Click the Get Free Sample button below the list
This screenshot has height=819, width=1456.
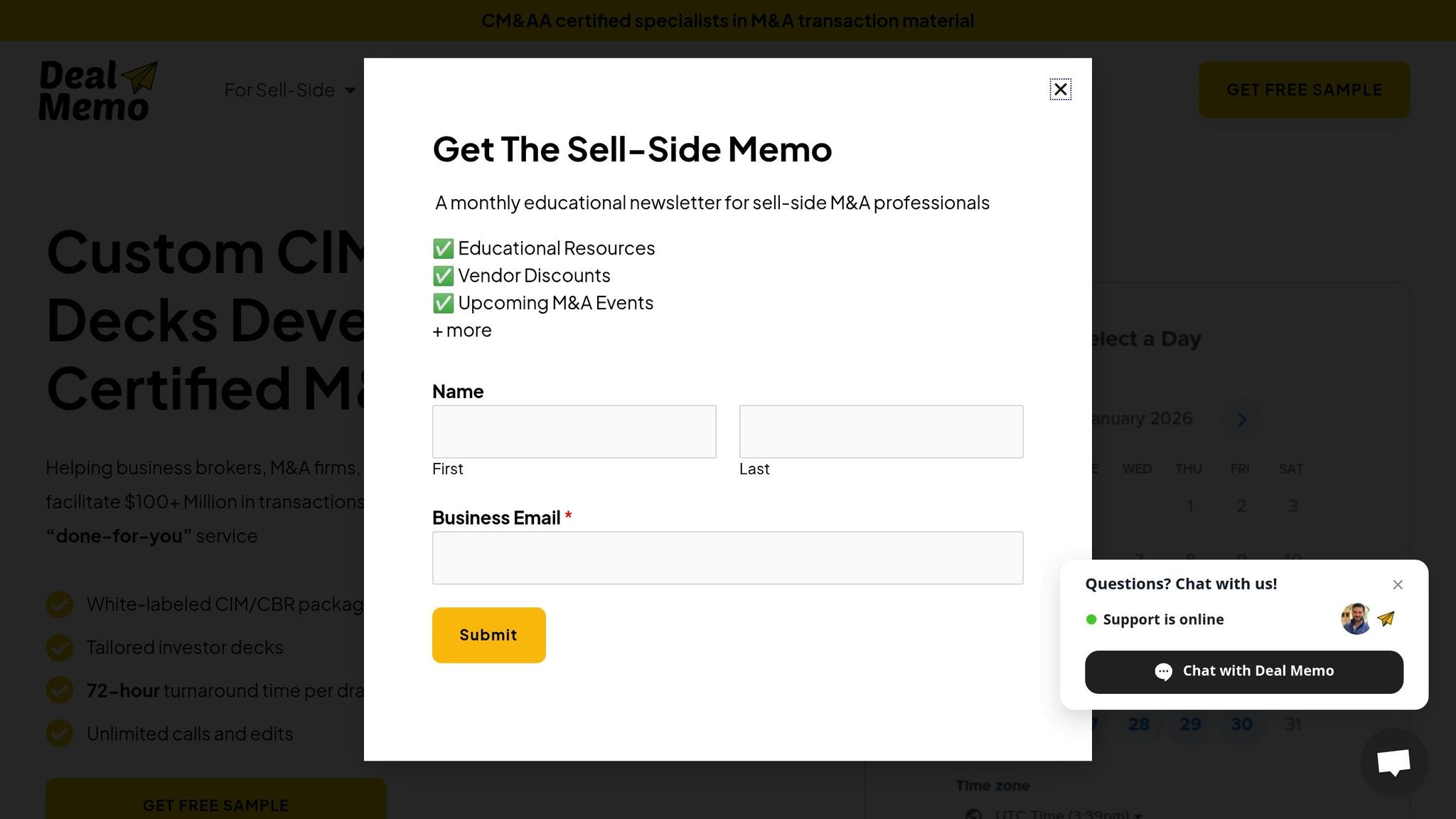pos(216,804)
